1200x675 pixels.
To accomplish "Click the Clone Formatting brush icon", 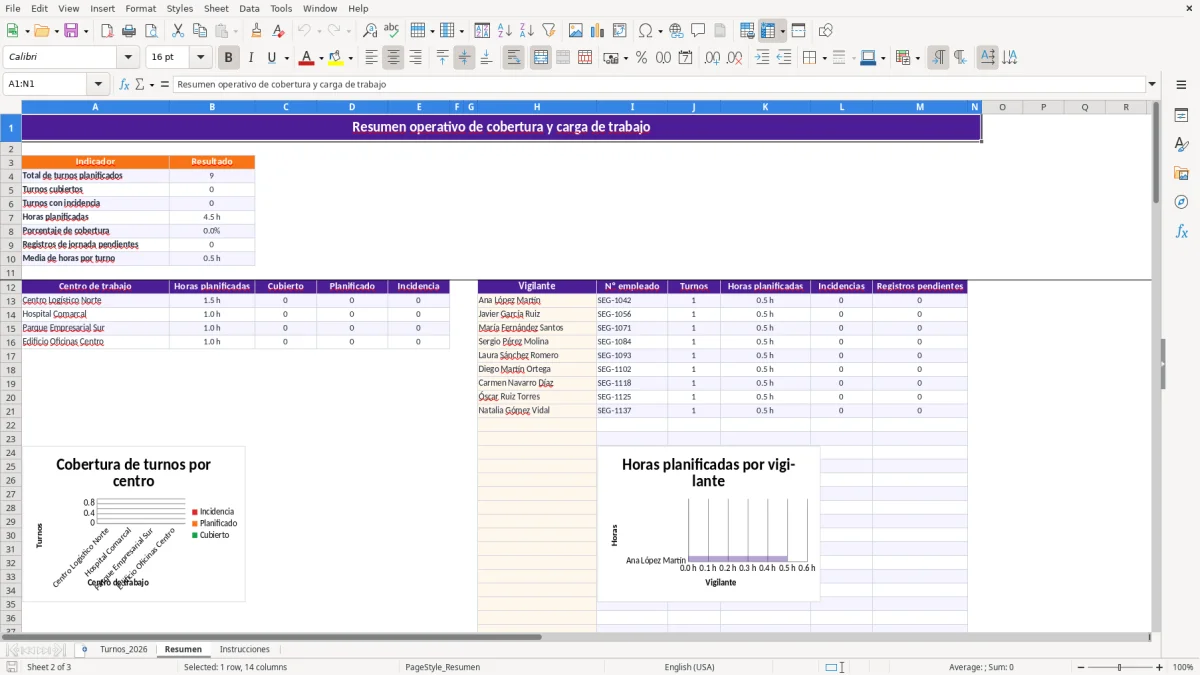I will 257,31.
